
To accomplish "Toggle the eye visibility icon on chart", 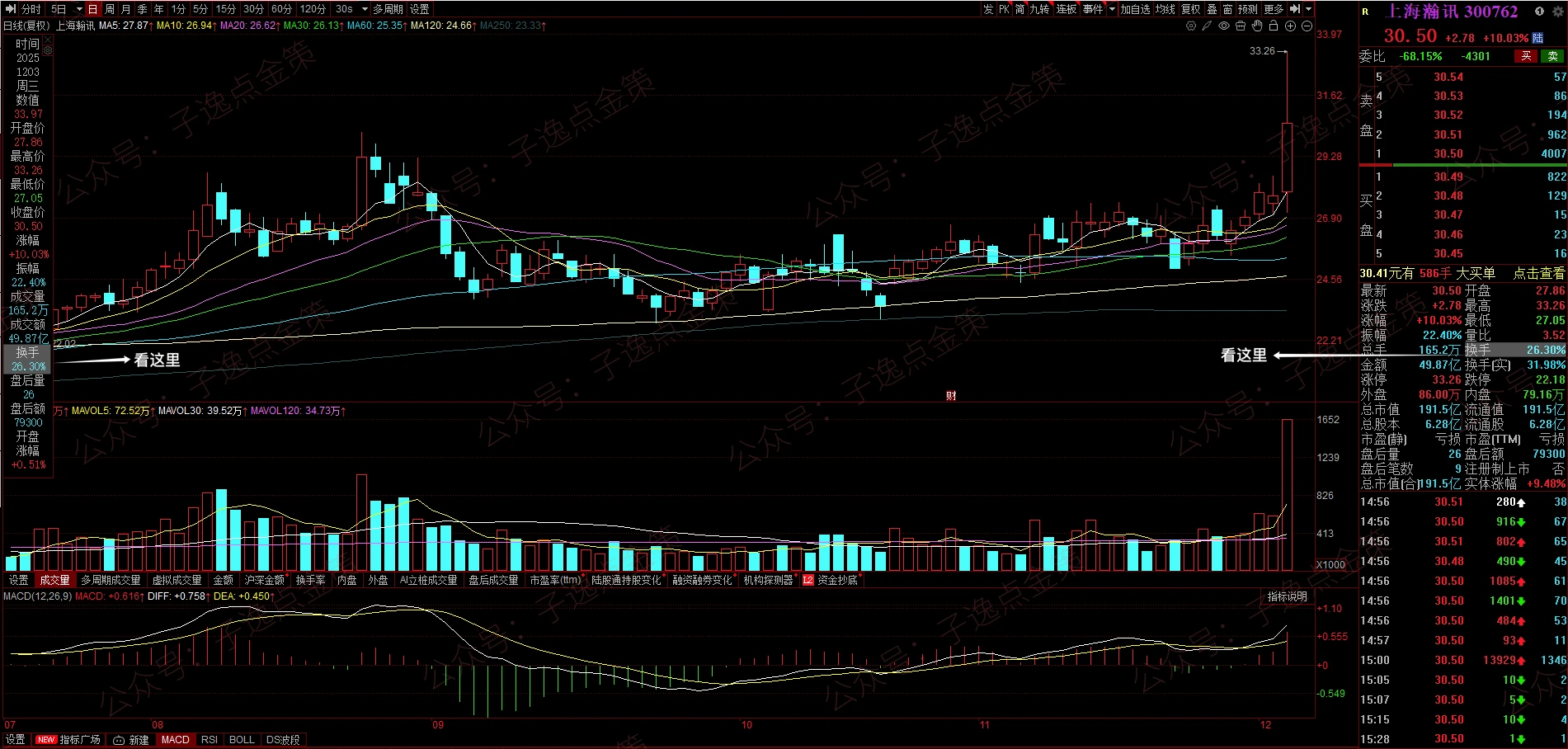I will pos(1224,26).
